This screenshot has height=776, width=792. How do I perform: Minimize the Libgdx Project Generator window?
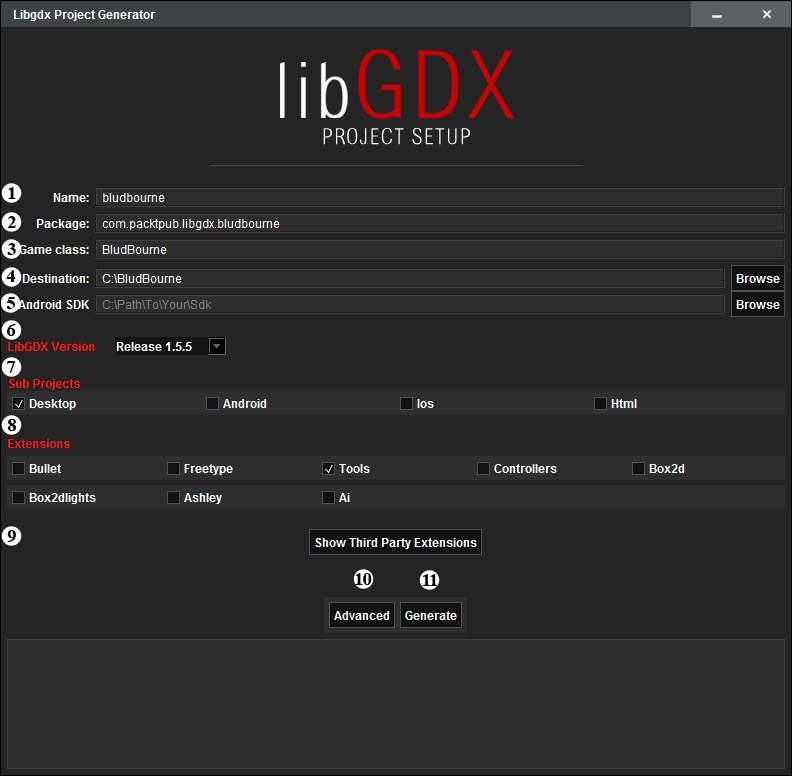pyautogui.click(x=716, y=15)
